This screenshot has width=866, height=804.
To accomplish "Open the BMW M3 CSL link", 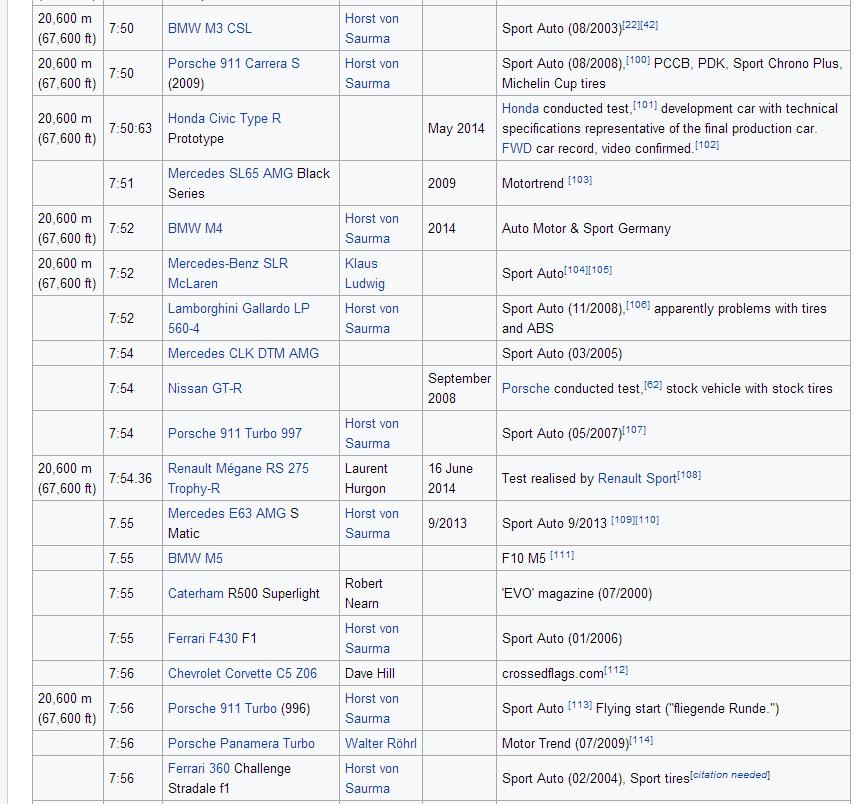I will coord(209,28).
